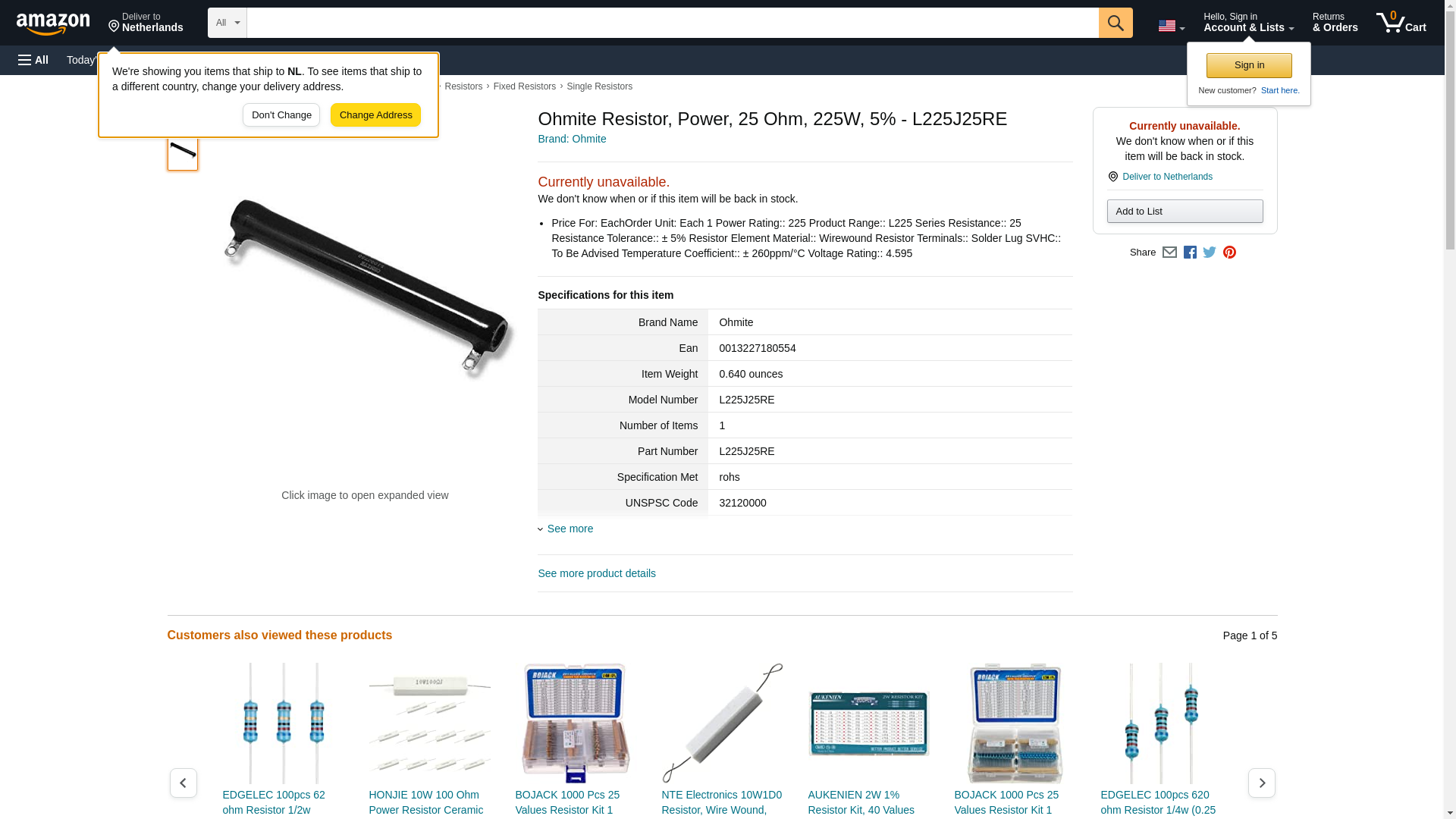Click the Change Address button
Screen dimensions: 1456x819
click(375, 115)
